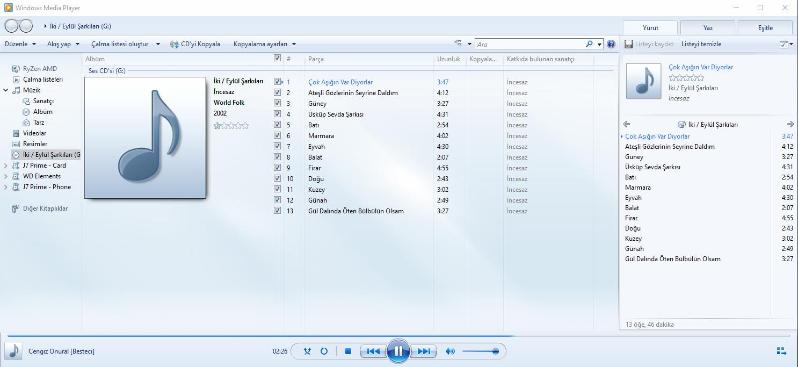798x367 pixels.
Task: Uncheck track 9 Firar checkbox
Action: point(277,167)
